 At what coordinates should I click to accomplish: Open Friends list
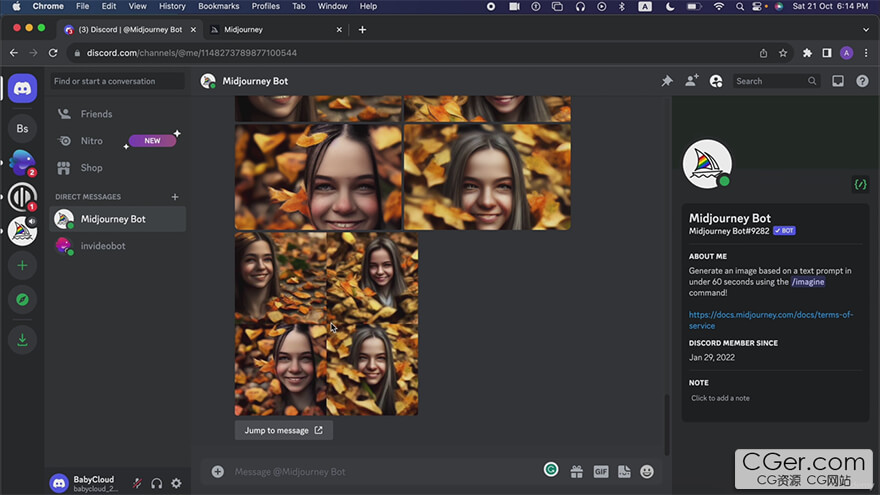pos(117,114)
